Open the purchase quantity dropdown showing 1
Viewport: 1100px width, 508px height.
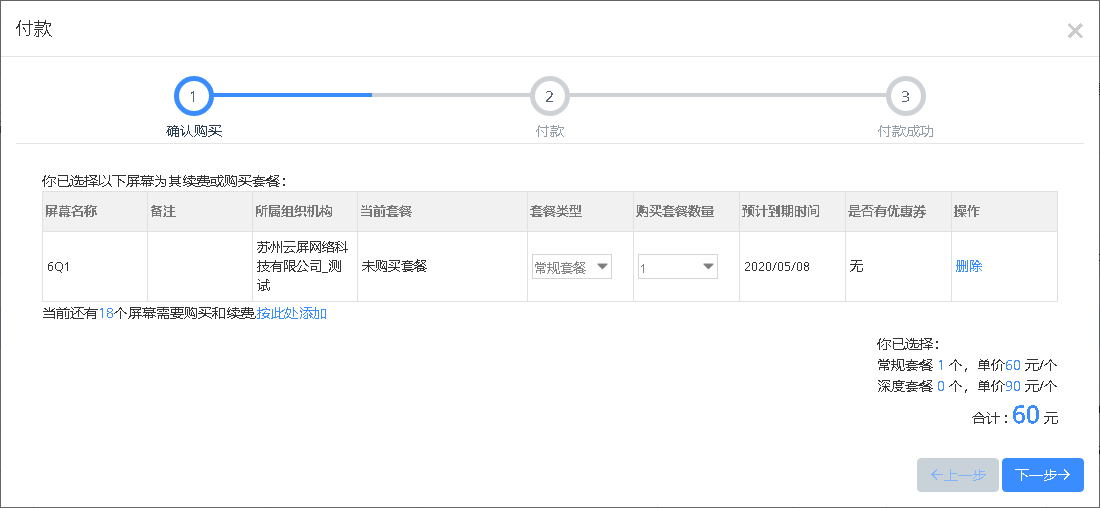pos(678,267)
